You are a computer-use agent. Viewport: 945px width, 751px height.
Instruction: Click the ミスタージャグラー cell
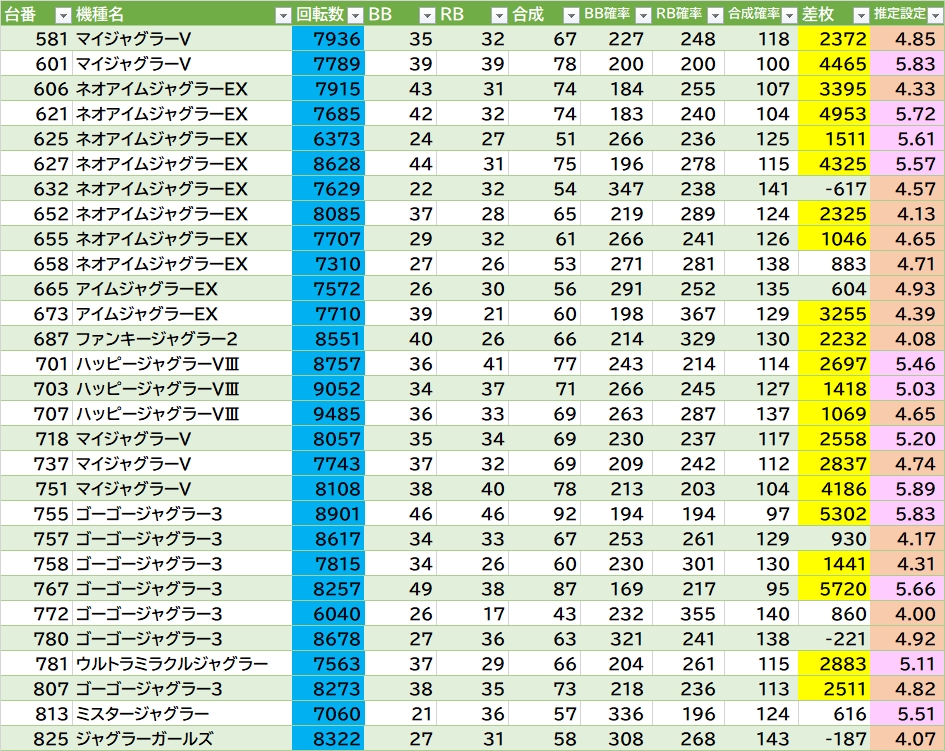pos(142,714)
